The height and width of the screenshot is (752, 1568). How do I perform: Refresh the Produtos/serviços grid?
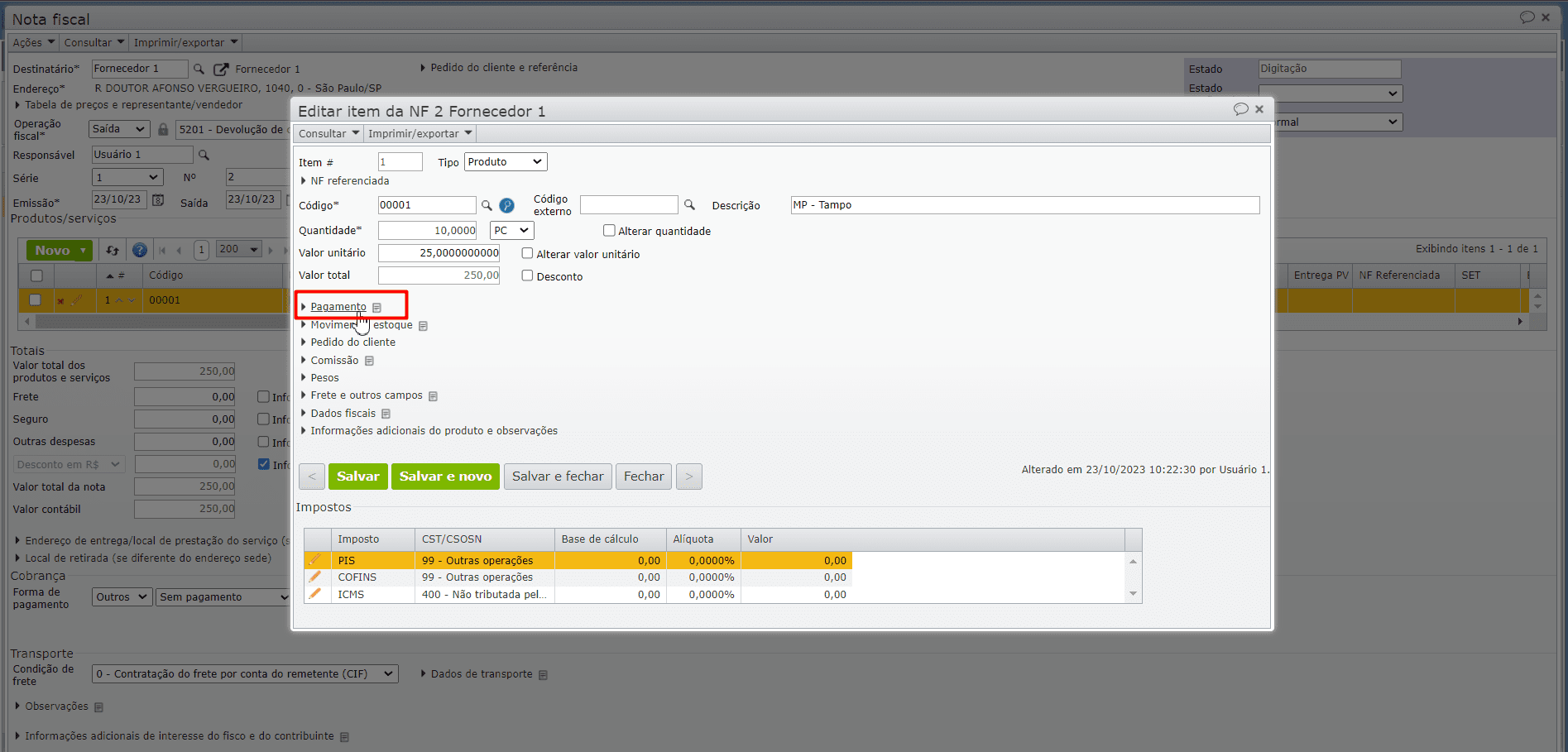(x=113, y=250)
